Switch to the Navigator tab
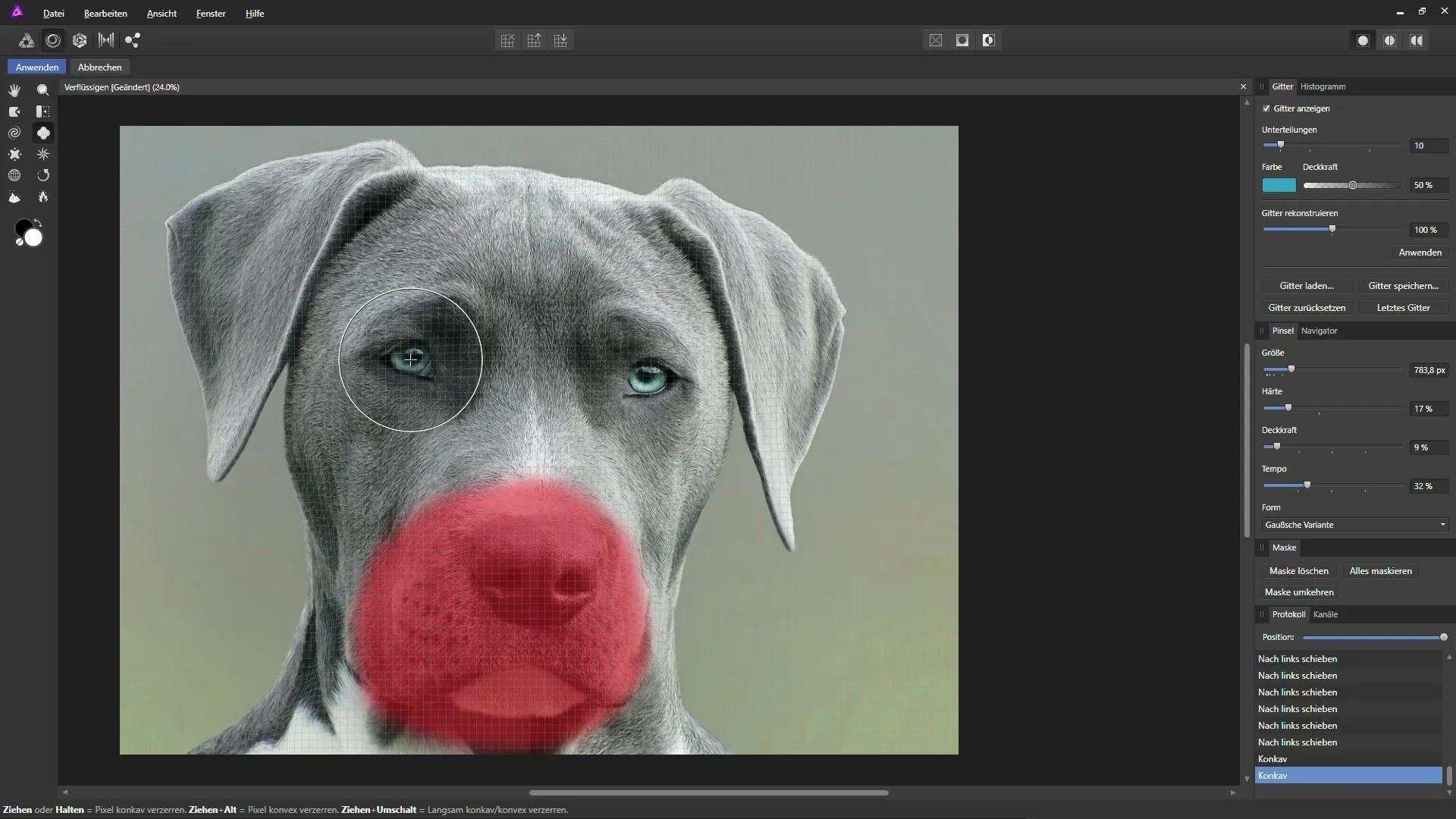This screenshot has width=1456, height=819. (x=1319, y=331)
